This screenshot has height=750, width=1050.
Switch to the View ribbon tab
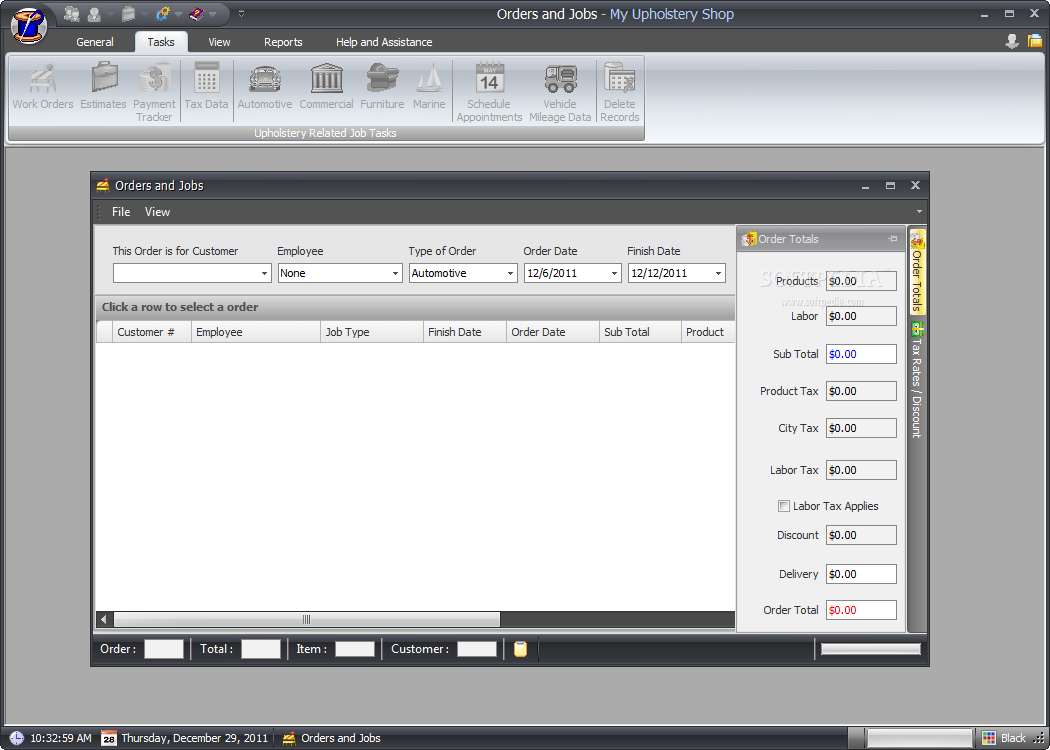tap(219, 42)
